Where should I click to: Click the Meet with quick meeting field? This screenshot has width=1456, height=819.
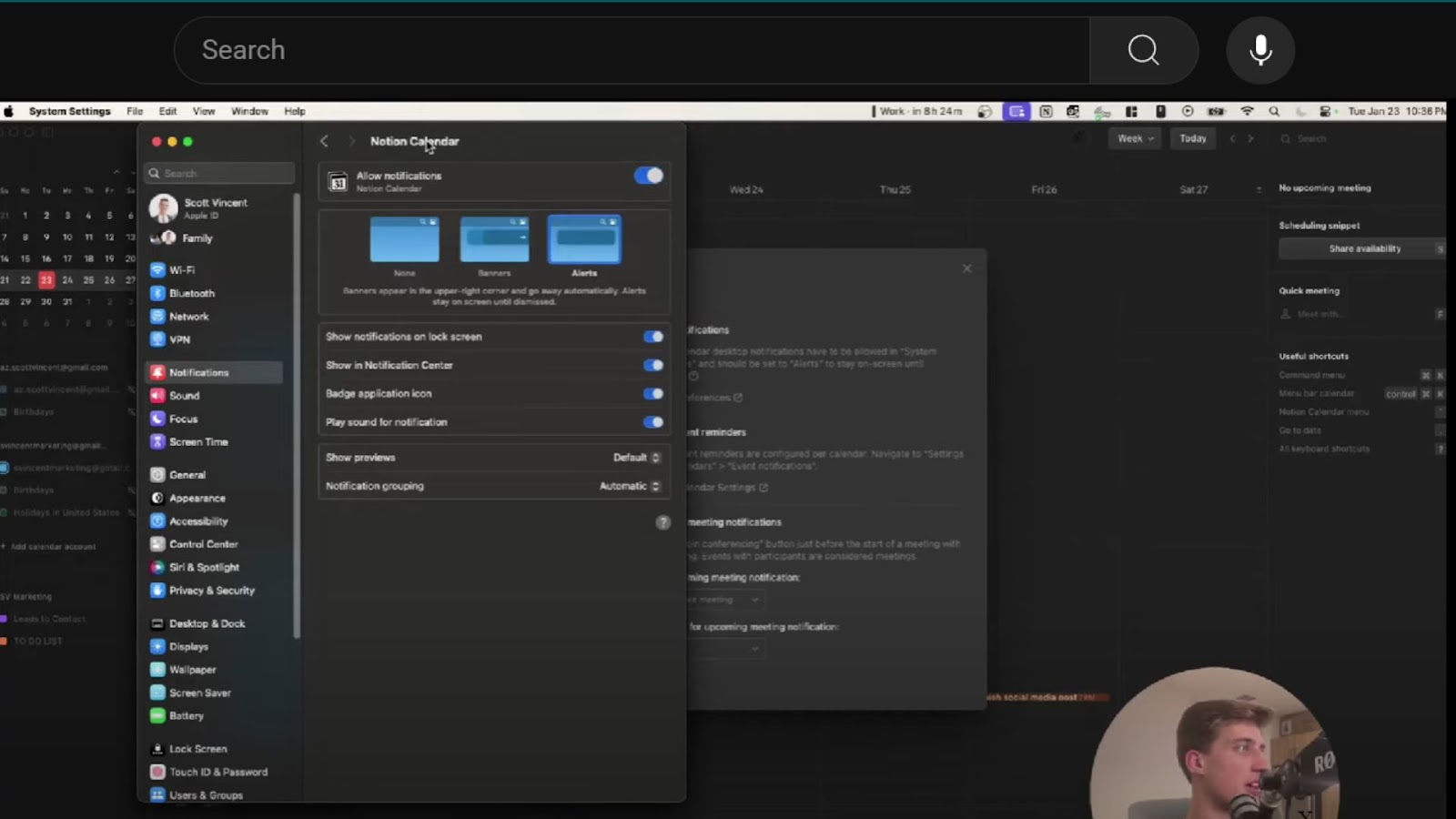[1362, 314]
